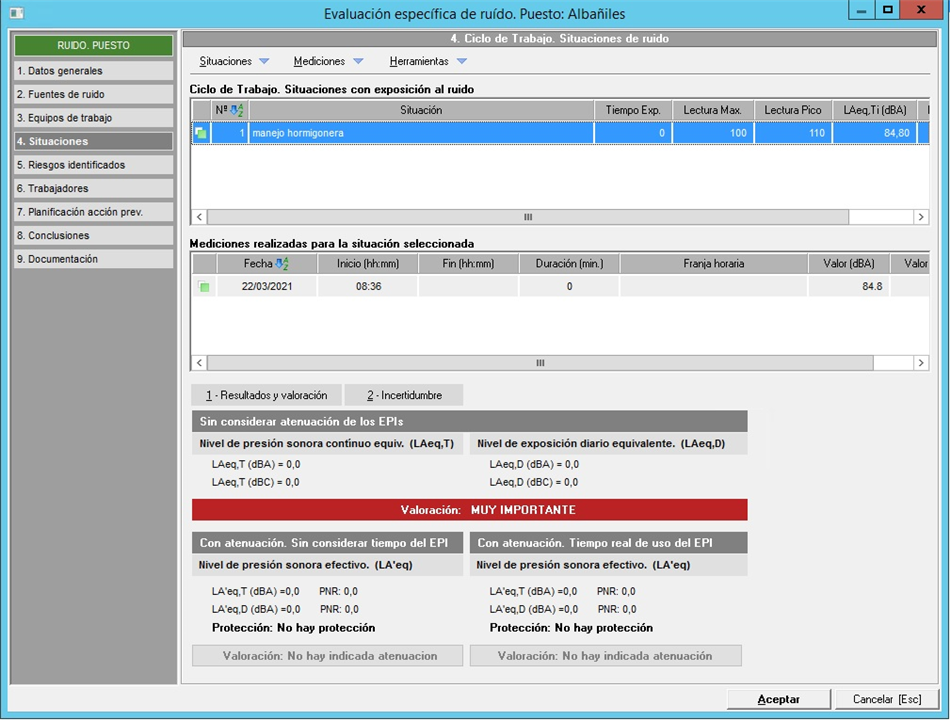The image size is (950, 720).
Task: Open 3. Equipos de trabajo section
Action: coord(92,118)
